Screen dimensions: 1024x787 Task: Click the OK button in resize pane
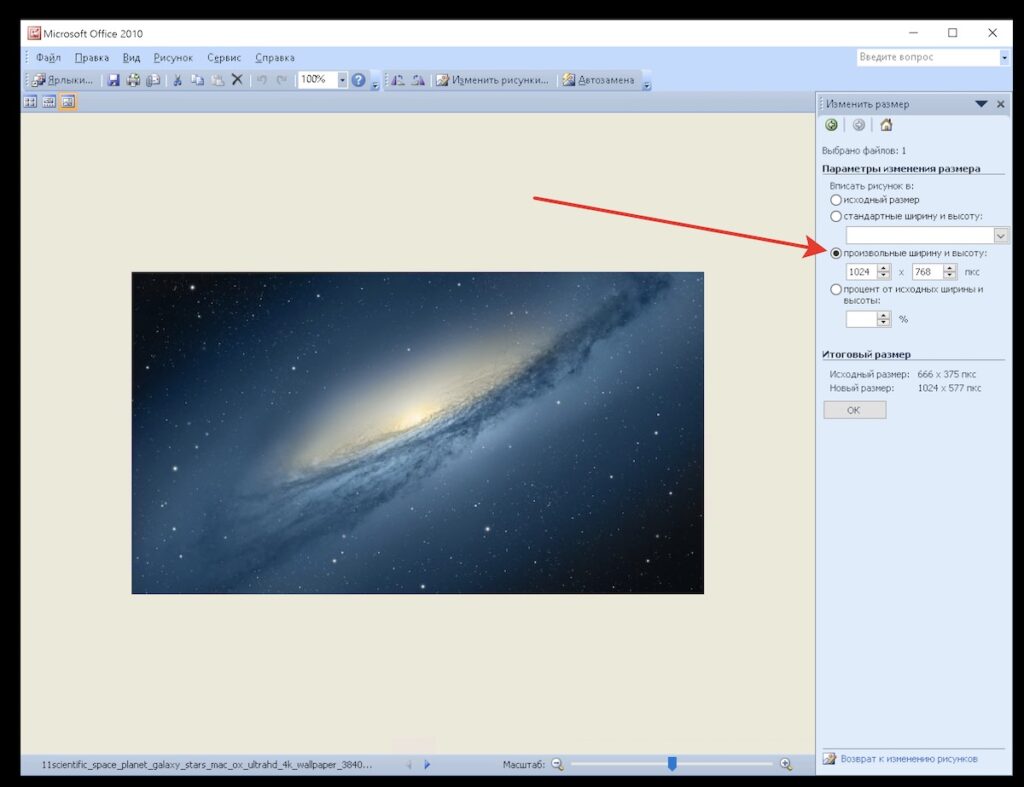point(854,410)
